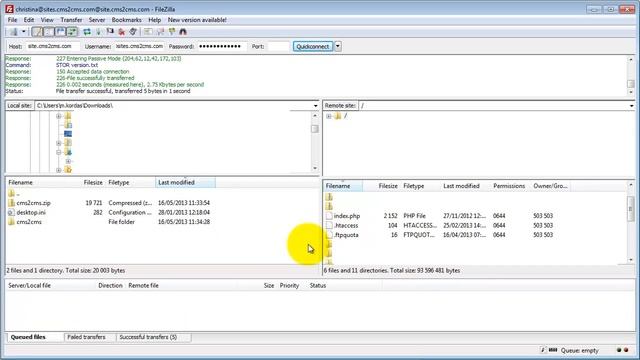The width and height of the screenshot is (640, 360).
Task: Open the Transfer menu
Action: pos(71,20)
